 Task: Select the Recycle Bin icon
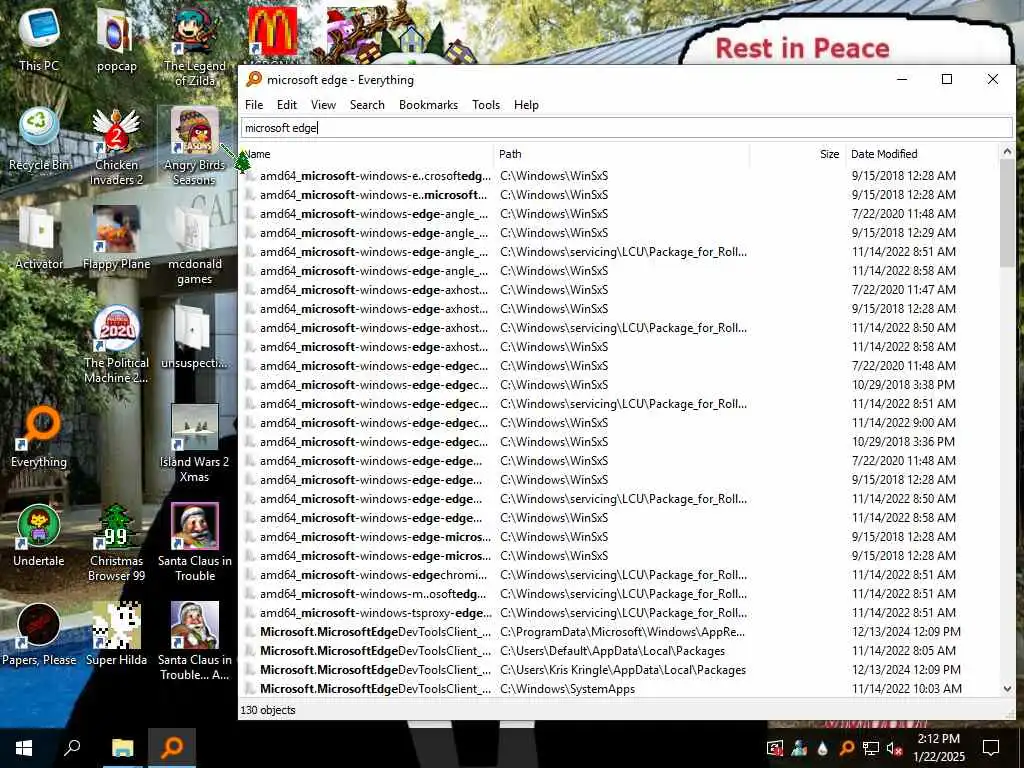(x=39, y=138)
